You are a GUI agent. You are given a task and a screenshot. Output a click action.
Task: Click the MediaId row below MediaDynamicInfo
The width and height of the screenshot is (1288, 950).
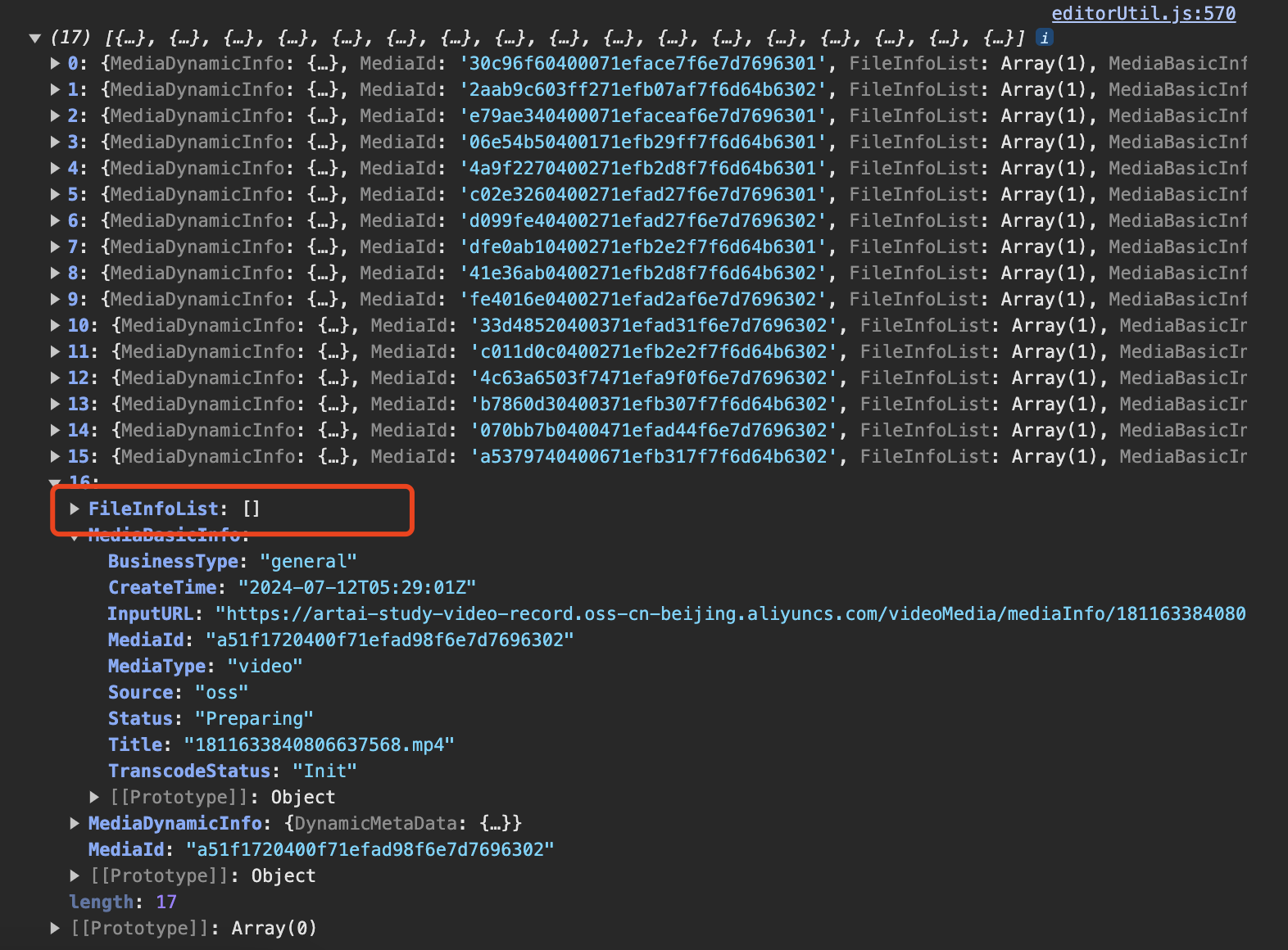(x=321, y=849)
